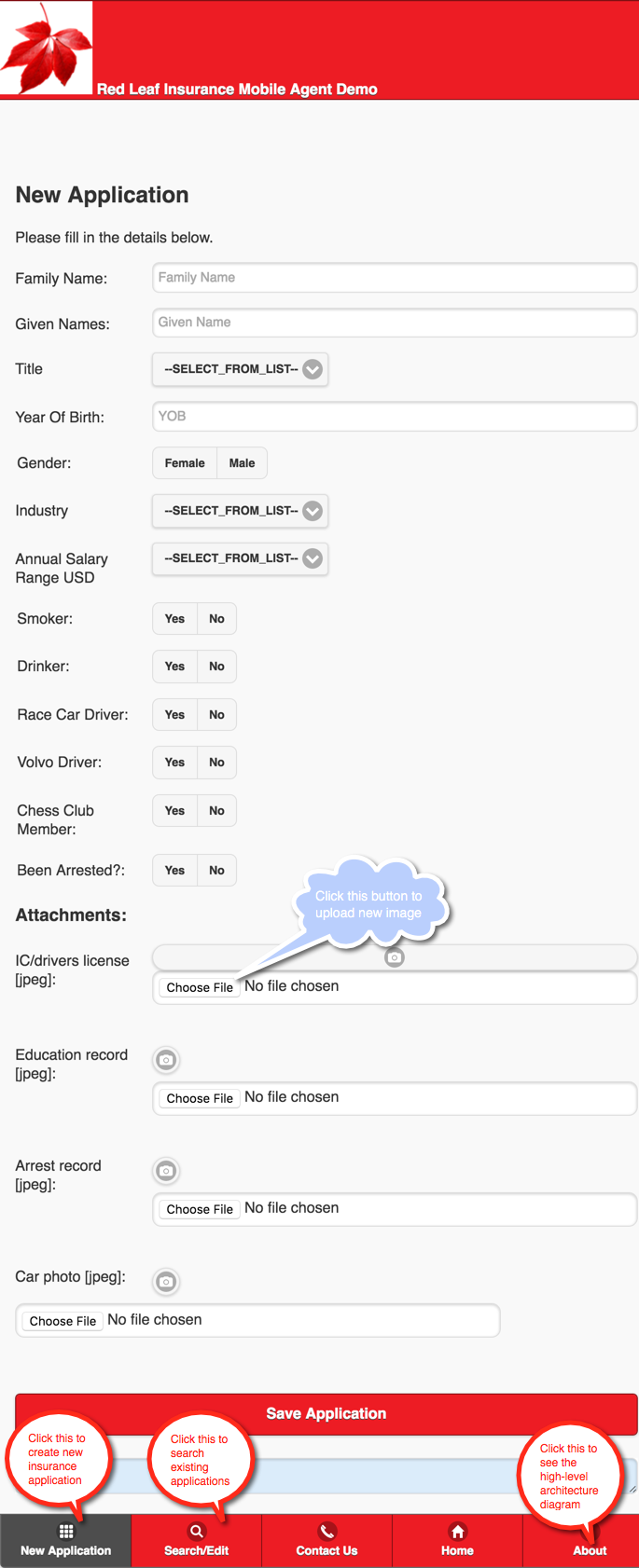Click the Contact Us phone icon

pos(326,1531)
